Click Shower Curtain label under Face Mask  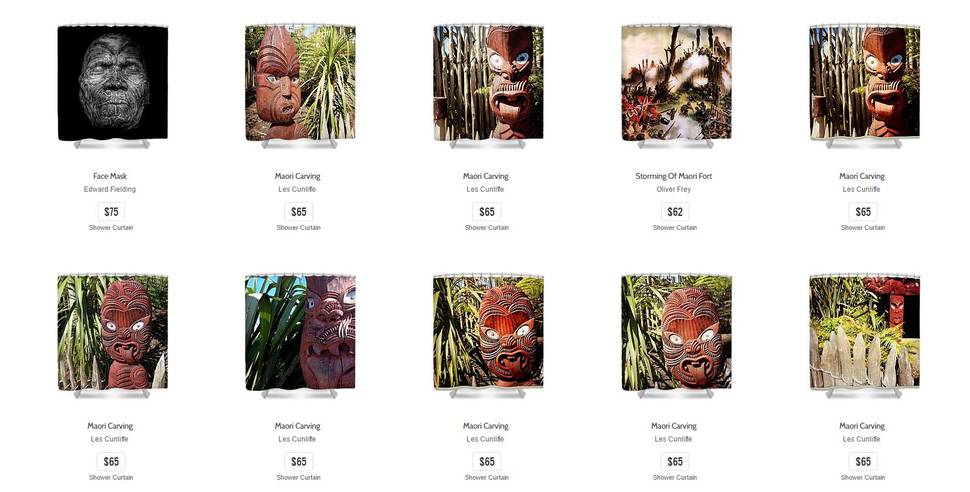tap(111, 228)
